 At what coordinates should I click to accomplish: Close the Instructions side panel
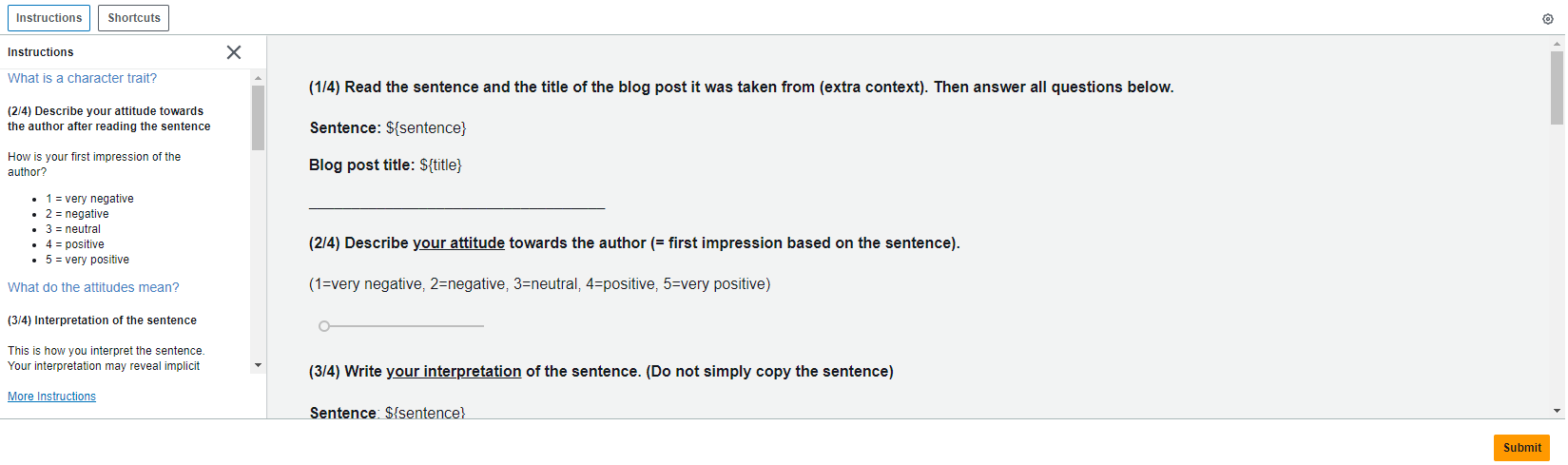click(234, 52)
